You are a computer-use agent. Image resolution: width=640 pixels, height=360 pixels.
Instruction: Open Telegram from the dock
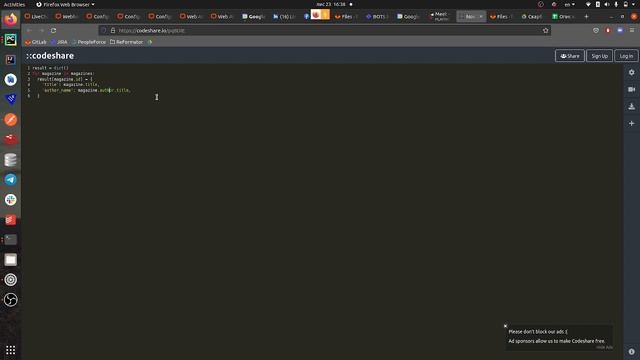[11, 180]
